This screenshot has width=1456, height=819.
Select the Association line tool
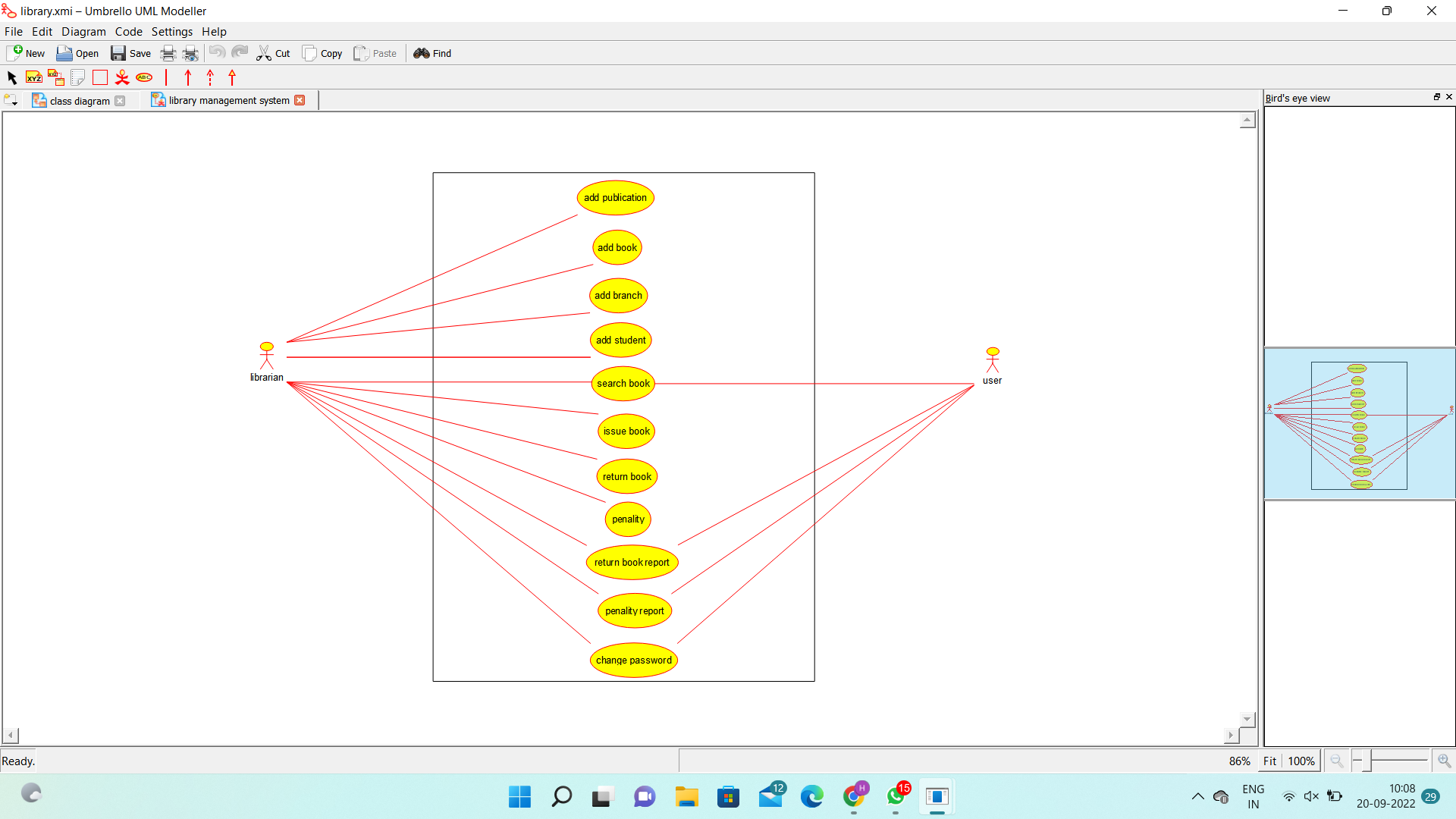coord(166,77)
